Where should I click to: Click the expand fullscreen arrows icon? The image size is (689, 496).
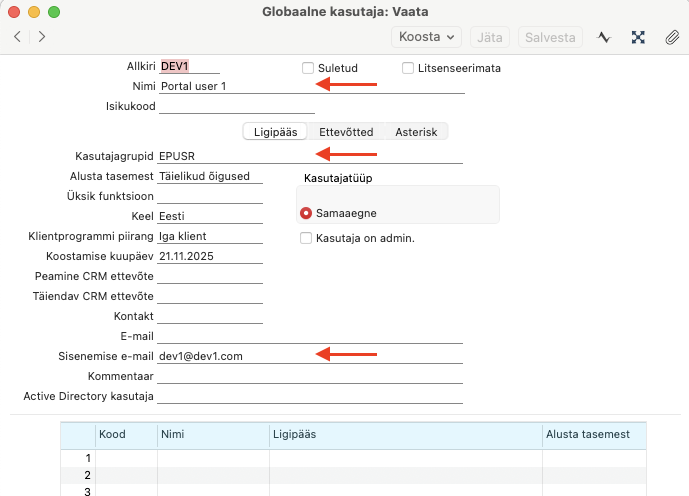coord(638,37)
